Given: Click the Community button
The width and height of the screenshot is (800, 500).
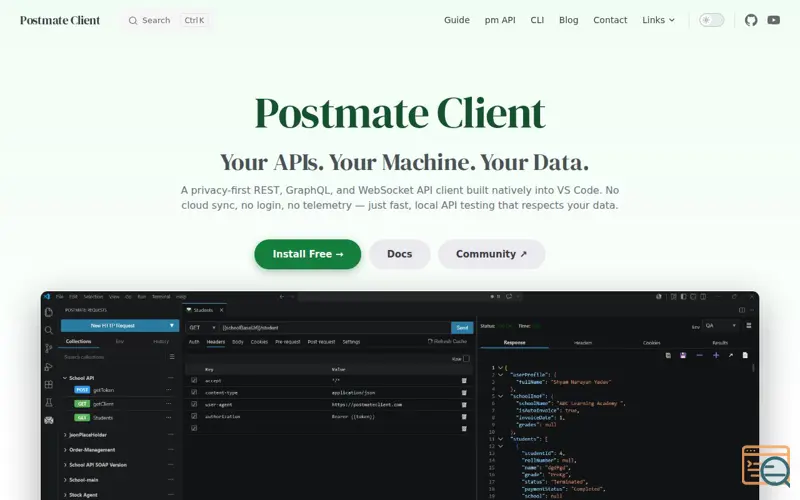Looking at the screenshot, I should pos(491,254).
